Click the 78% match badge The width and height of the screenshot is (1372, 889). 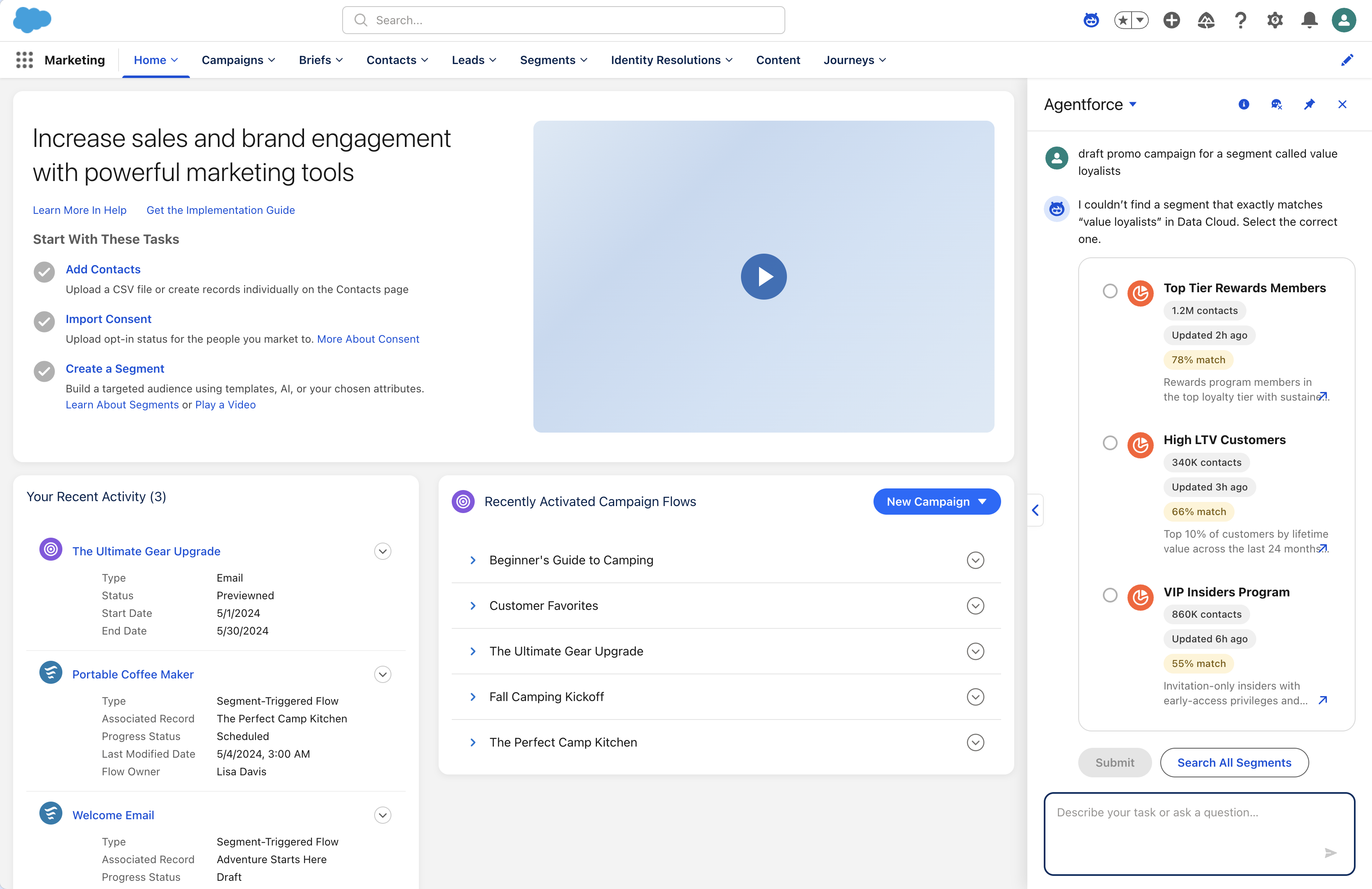pos(1198,360)
